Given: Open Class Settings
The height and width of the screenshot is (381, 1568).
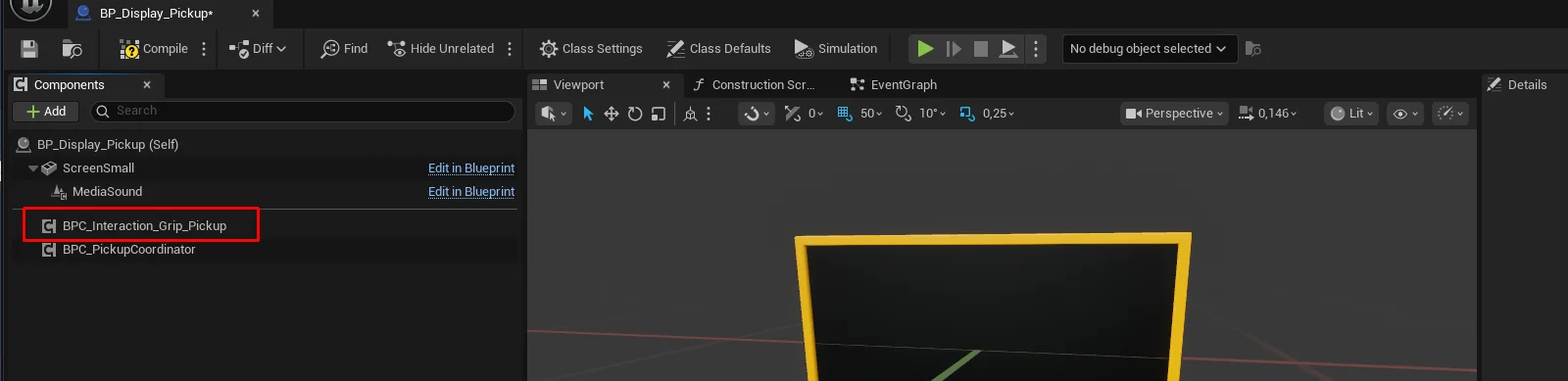Looking at the screenshot, I should (591, 49).
